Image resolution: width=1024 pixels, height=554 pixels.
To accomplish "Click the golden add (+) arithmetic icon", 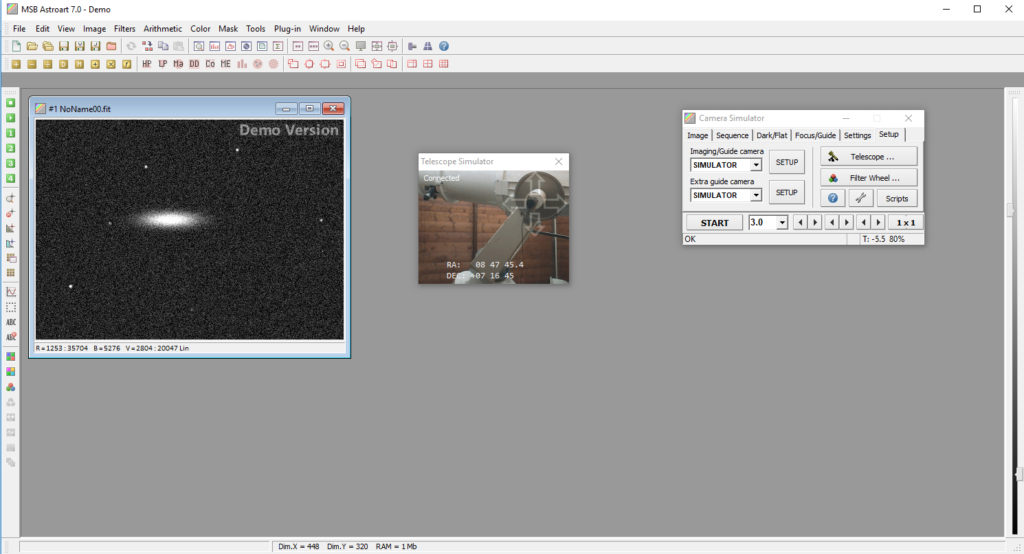I will [x=16, y=64].
